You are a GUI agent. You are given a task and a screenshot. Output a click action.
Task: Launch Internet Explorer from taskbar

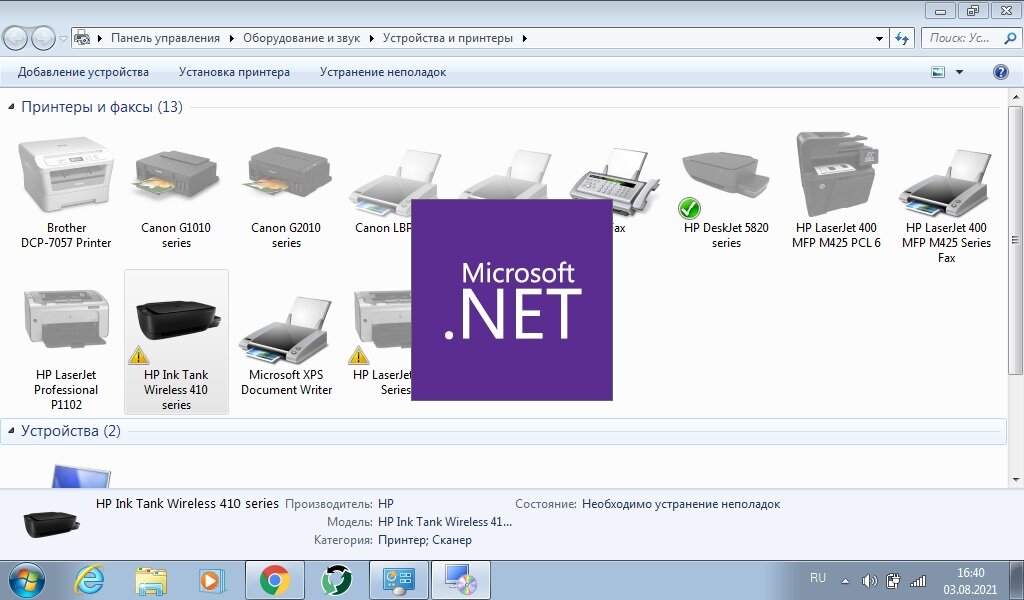pos(89,580)
